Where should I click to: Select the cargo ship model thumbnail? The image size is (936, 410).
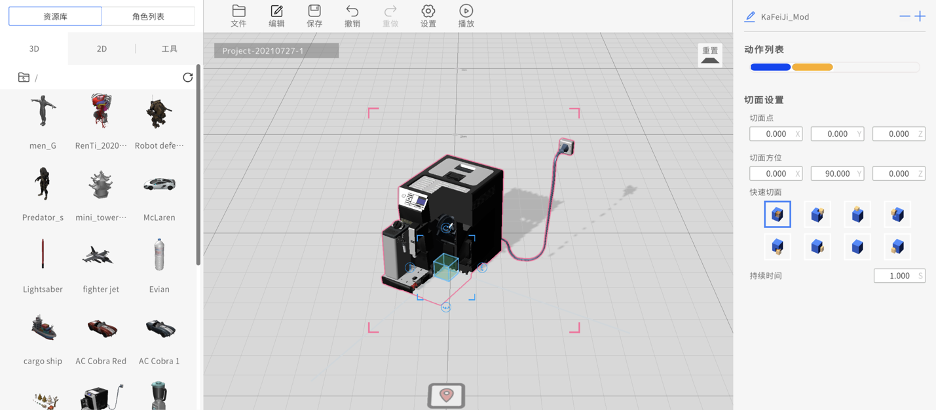pyautogui.click(x=43, y=327)
